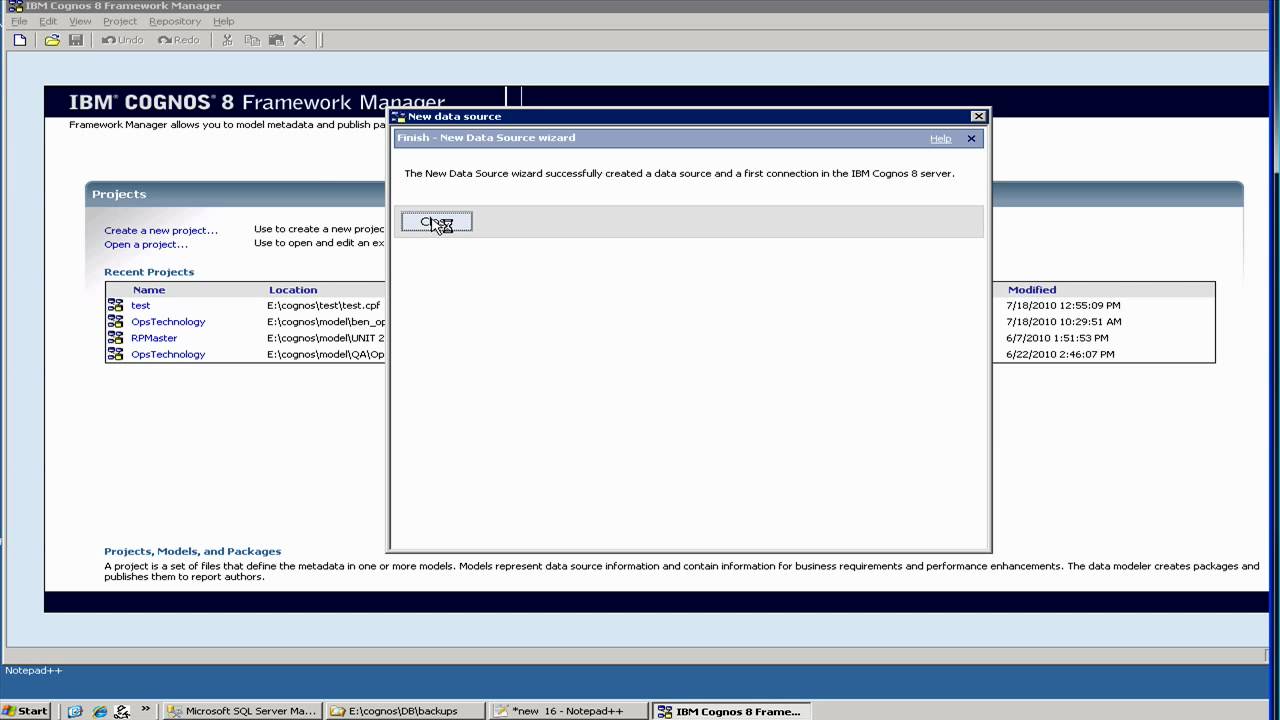
Task: Click the Save floppy disk icon
Action: [x=76, y=40]
